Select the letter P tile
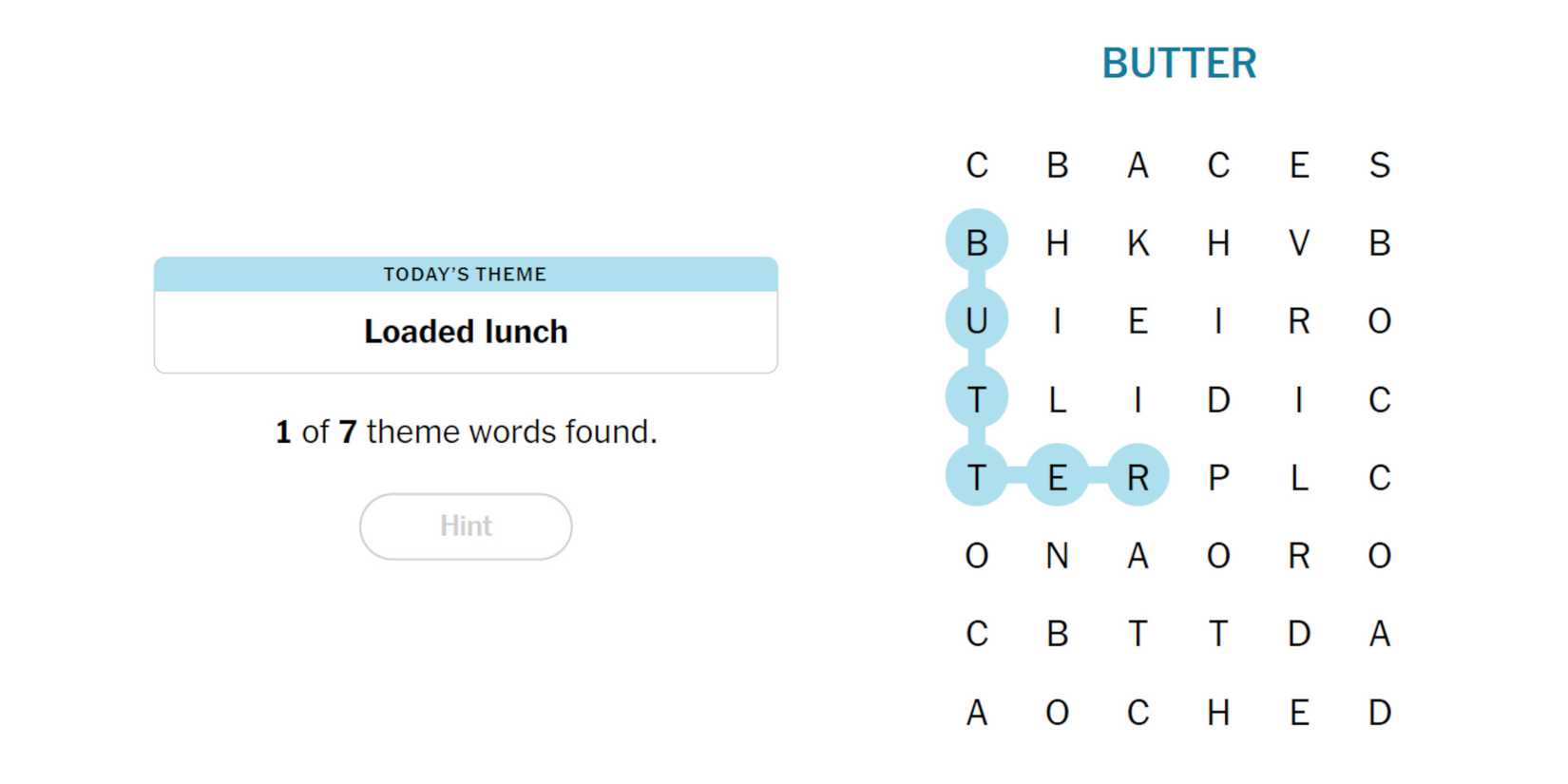Viewport: 1568px width, 784px height. (x=1218, y=477)
